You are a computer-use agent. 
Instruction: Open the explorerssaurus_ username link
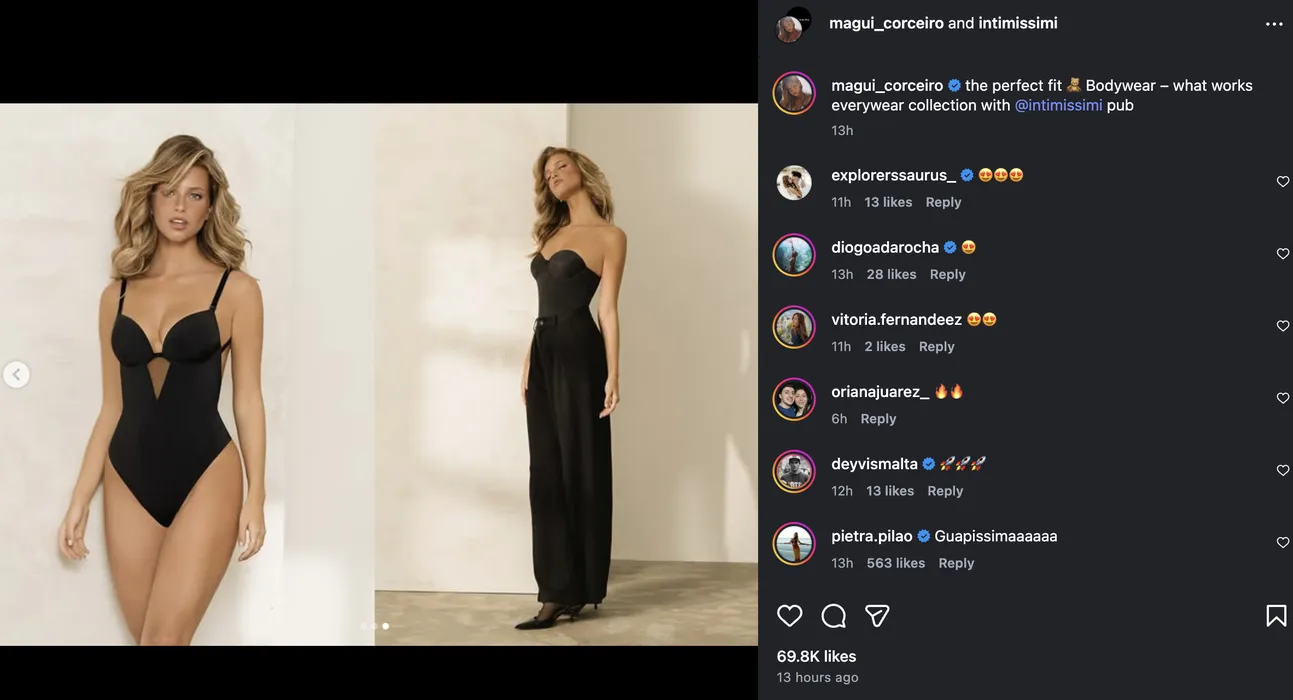pos(893,175)
